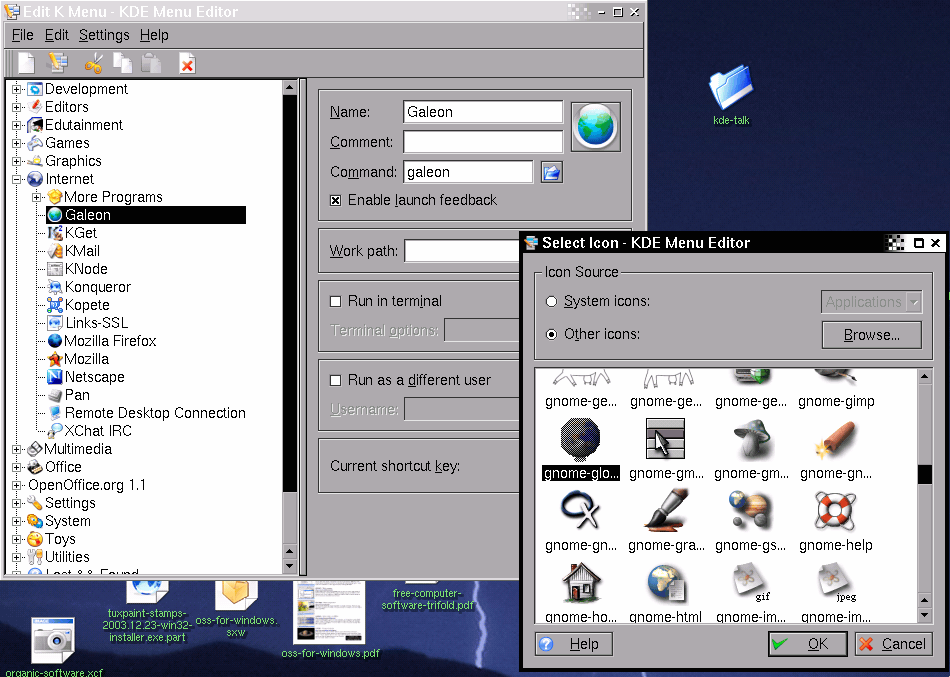Click the Copy toolbar icon
The width and height of the screenshot is (950, 677).
[x=123, y=63]
